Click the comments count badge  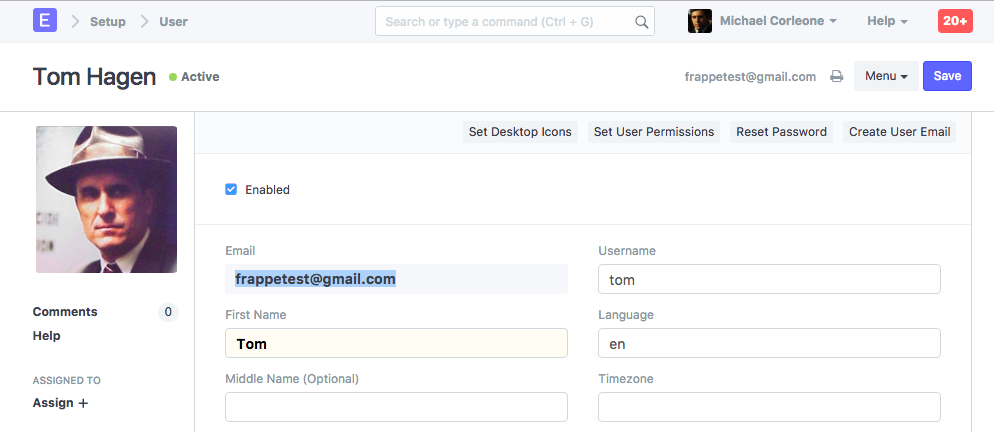coord(168,312)
